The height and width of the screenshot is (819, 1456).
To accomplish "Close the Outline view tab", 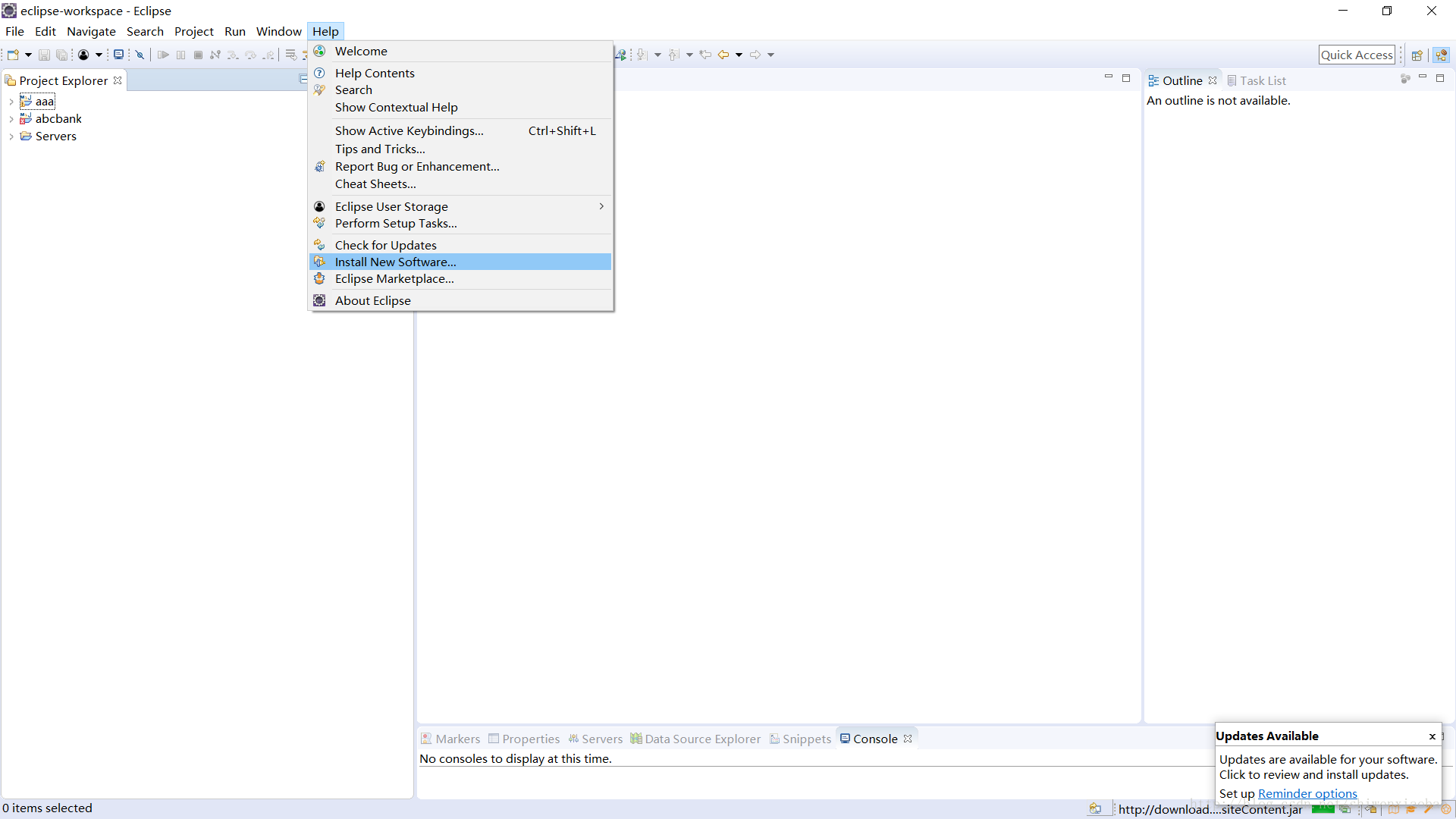I will [x=1213, y=80].
